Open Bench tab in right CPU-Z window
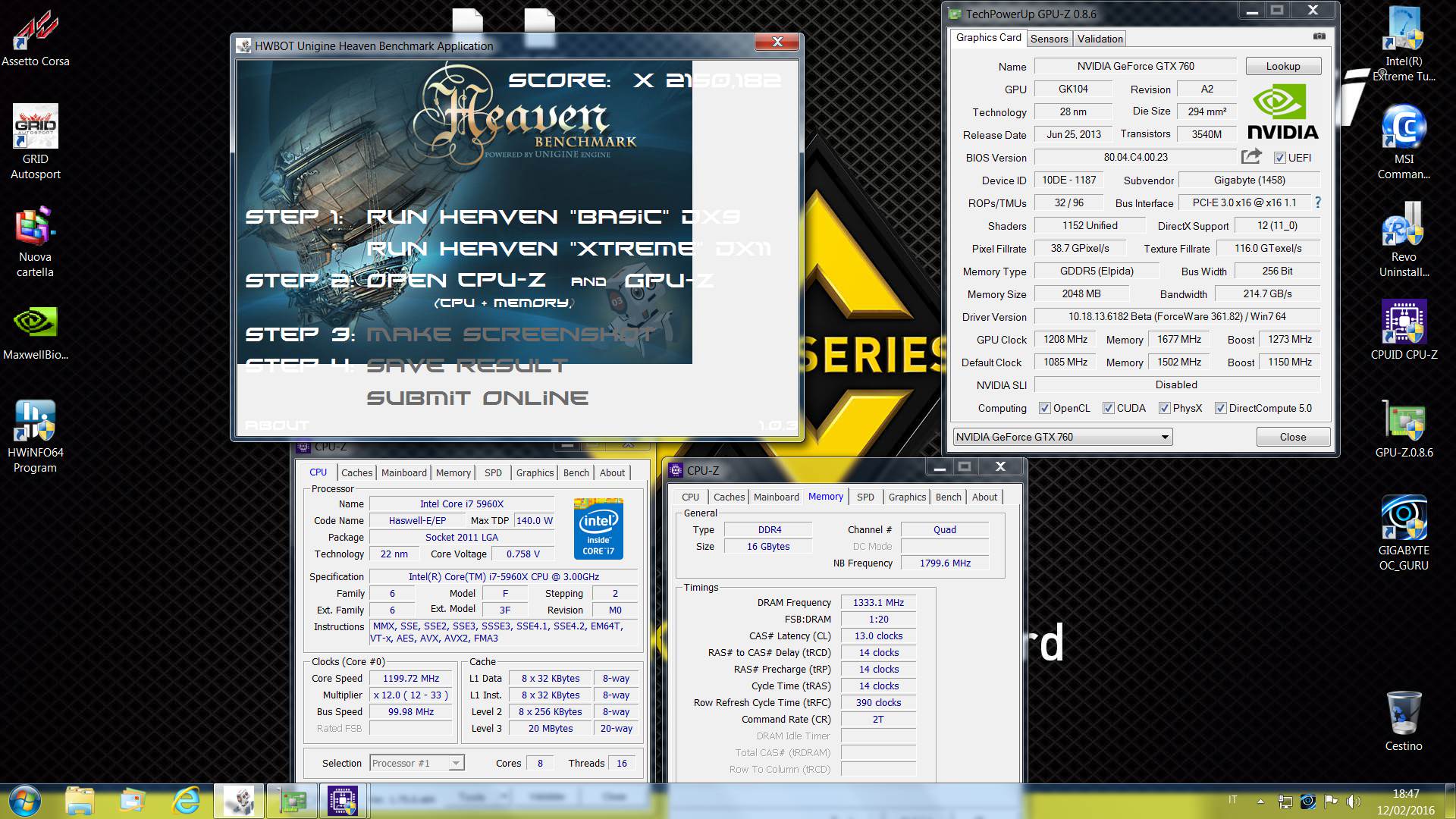Viewport: 1456px width, 819px height. point(948,497)
